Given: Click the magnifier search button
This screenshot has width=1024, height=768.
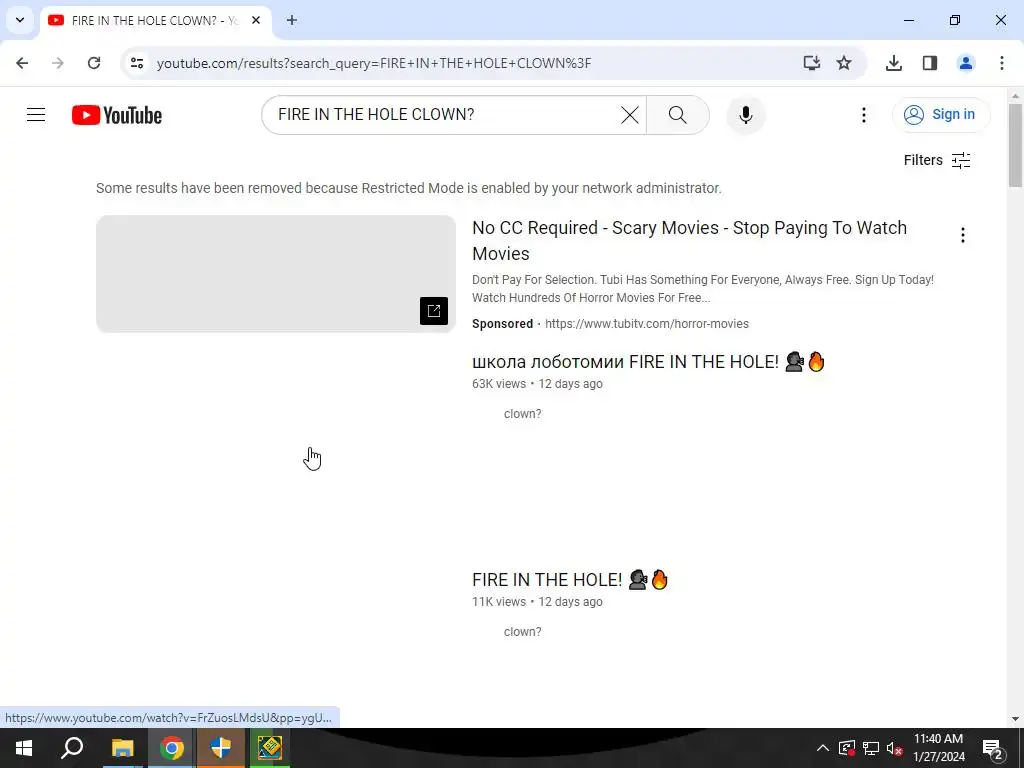Looking at the screenshot, I should pos(677,115).
